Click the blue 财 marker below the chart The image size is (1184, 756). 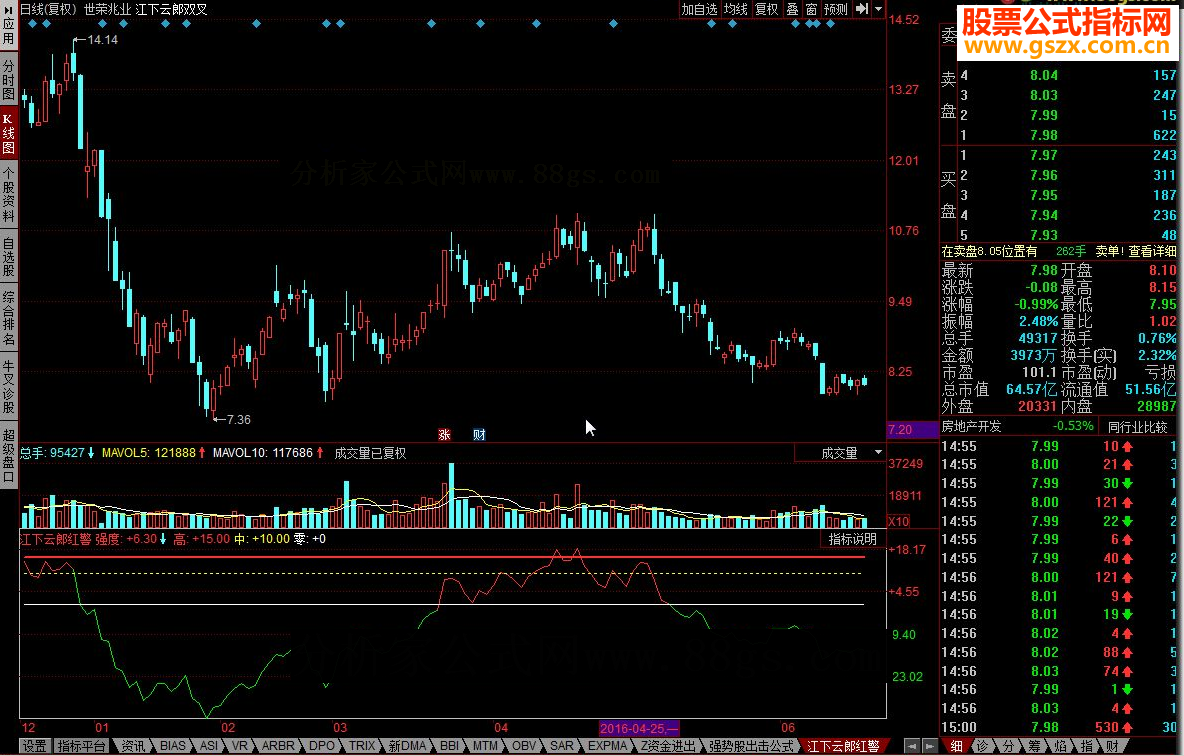click(x=479, y=434)
